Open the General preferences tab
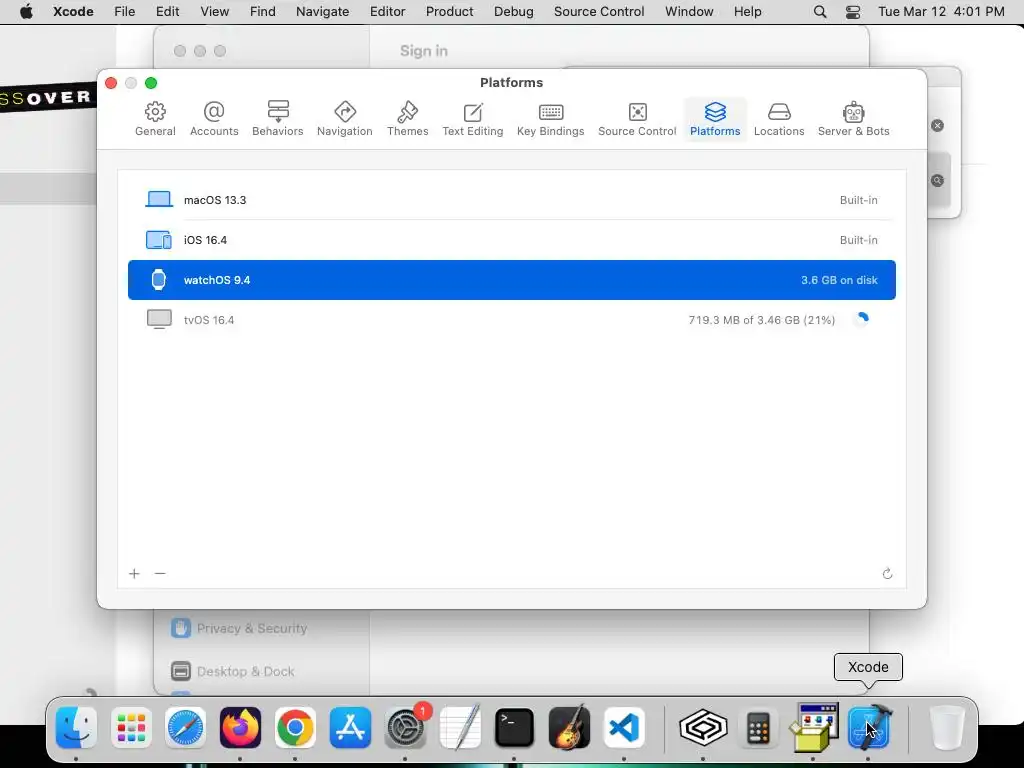The width and height of the screenshot is (1024, 768). [155, 119]
